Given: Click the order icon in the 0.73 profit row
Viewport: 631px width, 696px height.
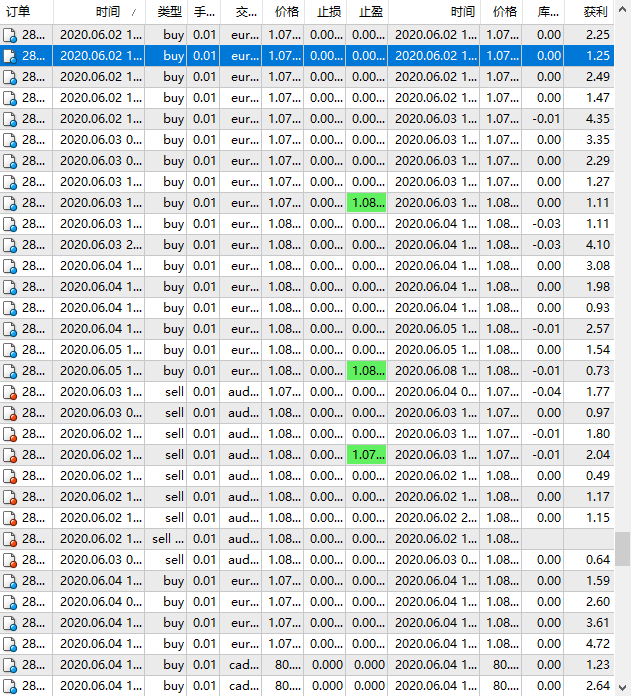Looking at the screenshot, I should pyautogui.click(x=10, y=371).
